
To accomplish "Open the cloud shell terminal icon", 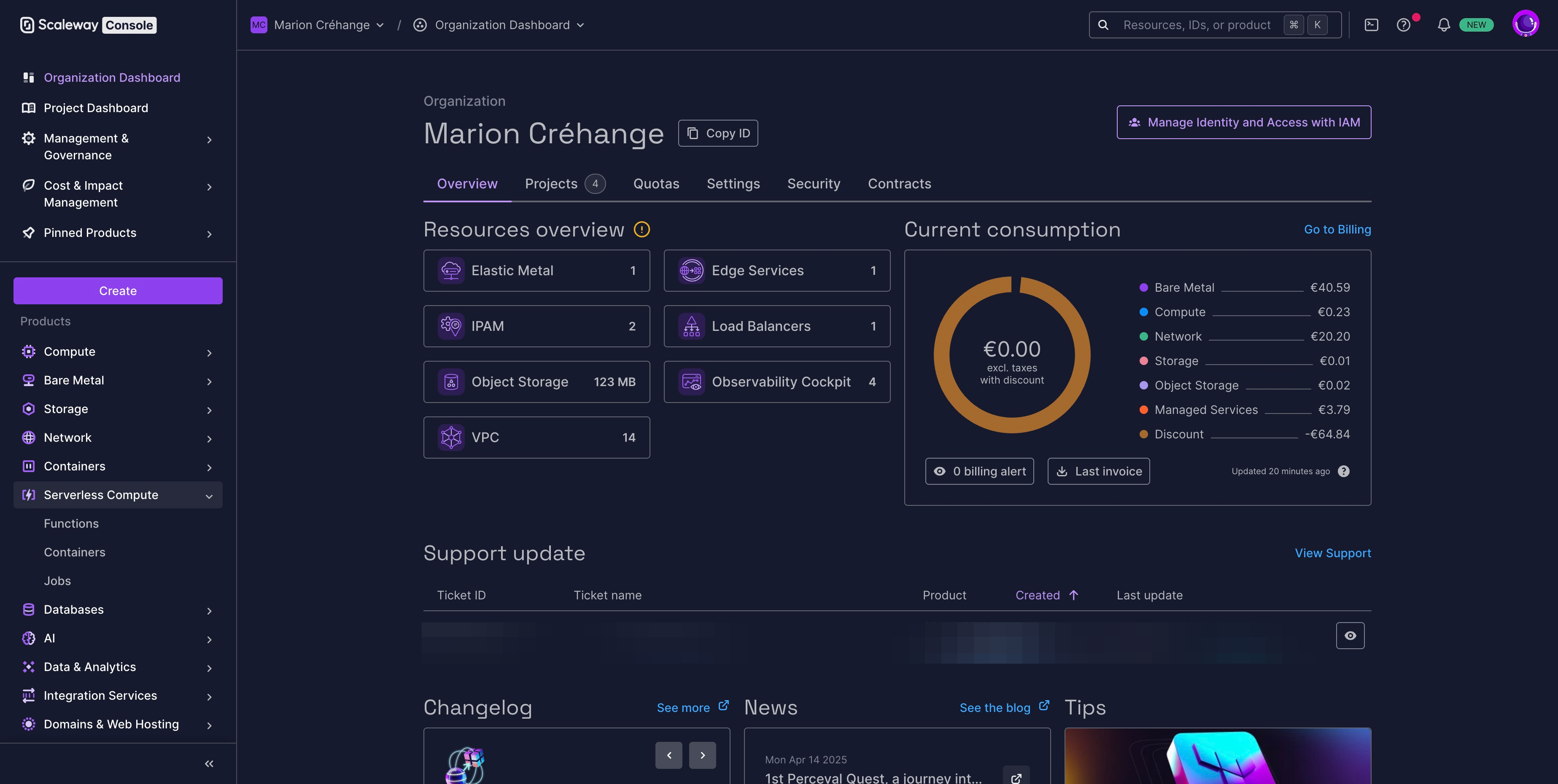I will pos(1371,25).
